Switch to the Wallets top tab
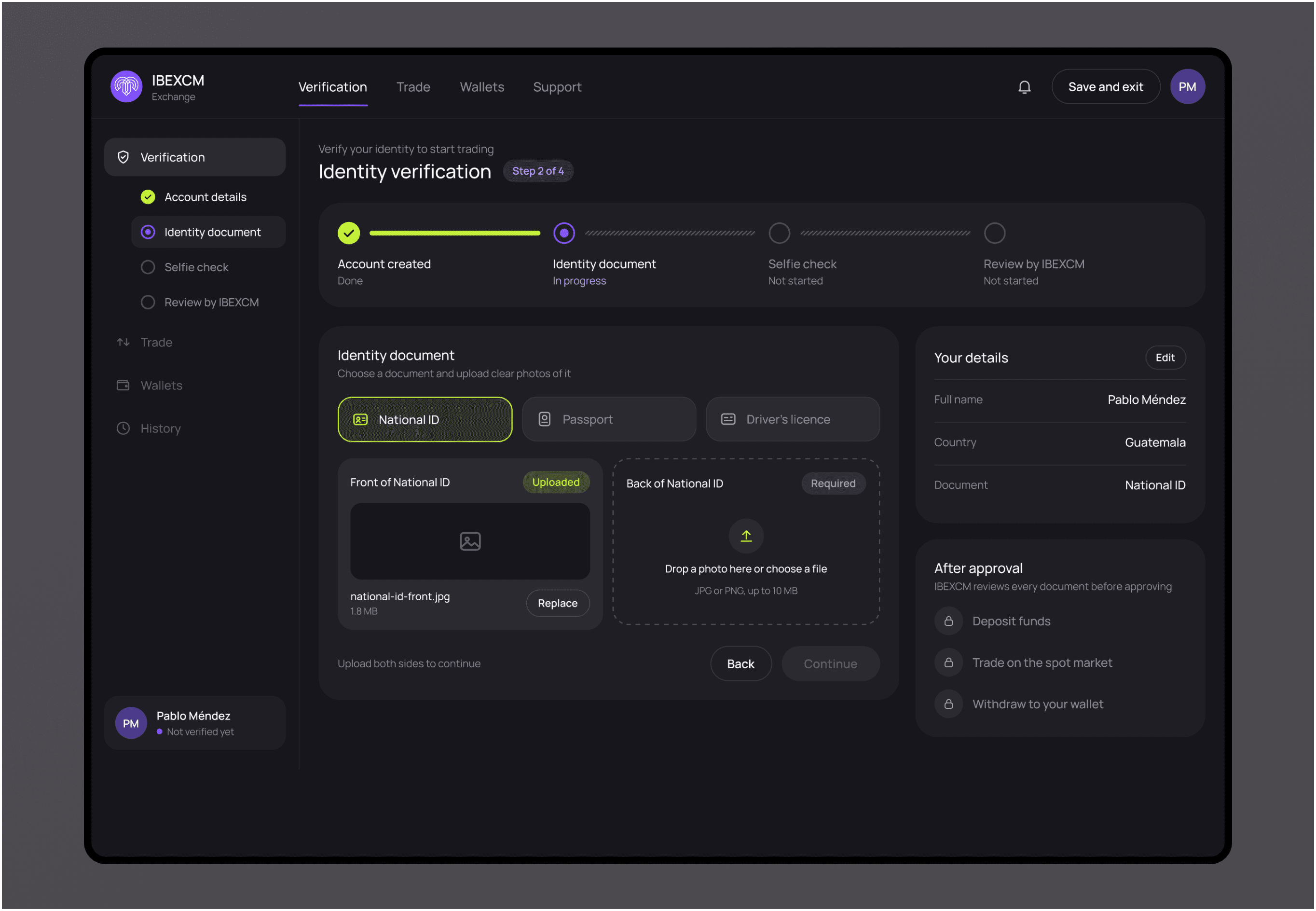 (x=481, y=87)
